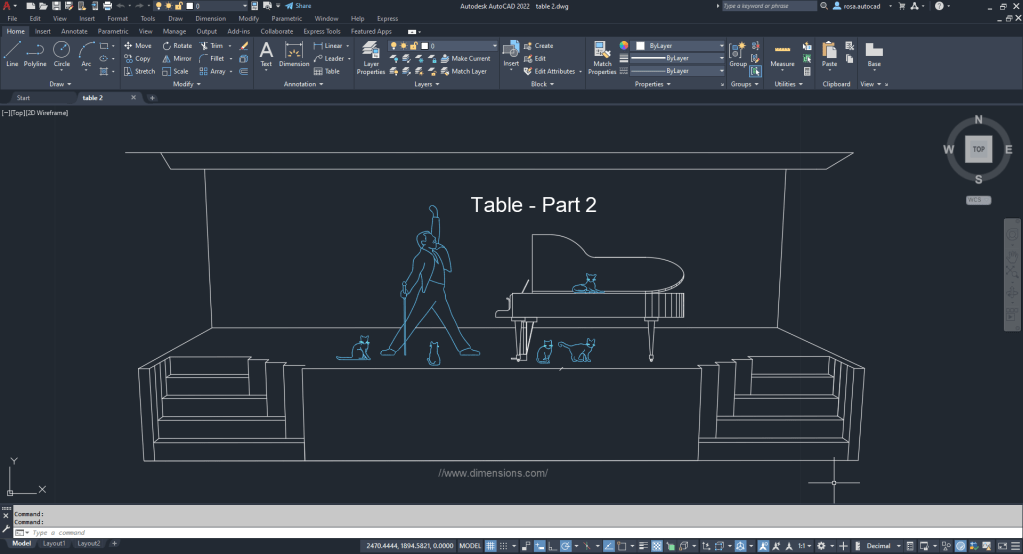Image resolution: width=1023 pixels, height=554 pixels.
Task: Switch to the Annotate ribbon tab
Action: click(74, 31)
